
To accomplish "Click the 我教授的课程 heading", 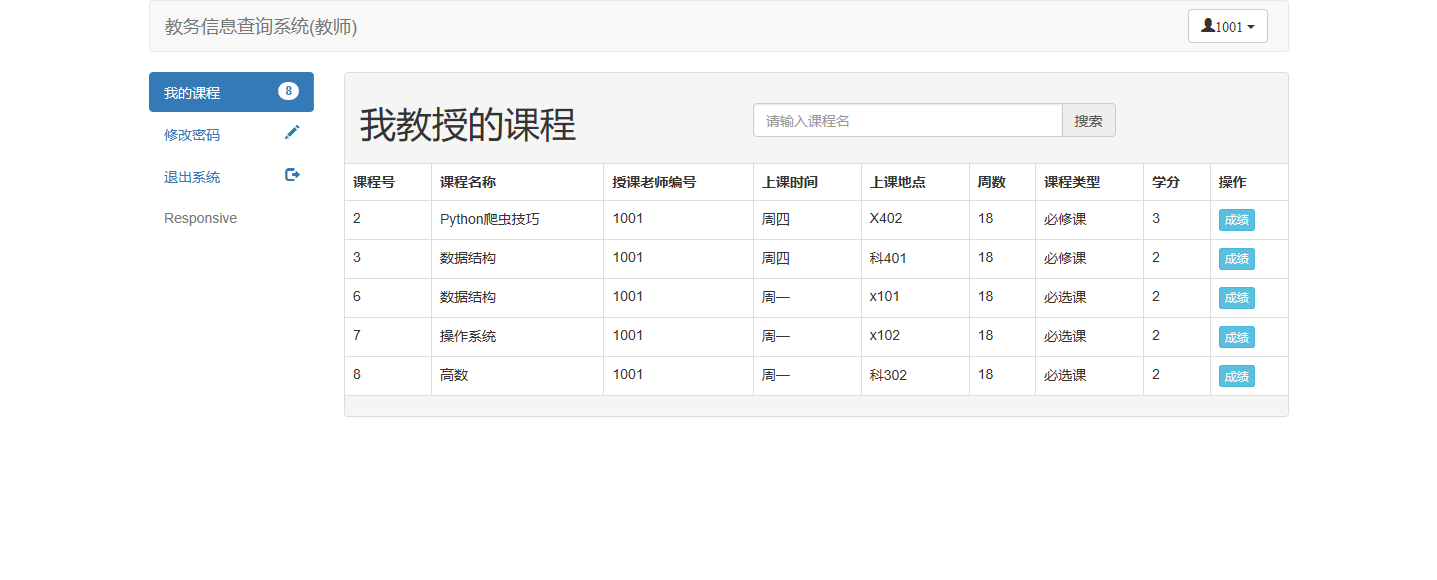I will (x=468, y=125).
